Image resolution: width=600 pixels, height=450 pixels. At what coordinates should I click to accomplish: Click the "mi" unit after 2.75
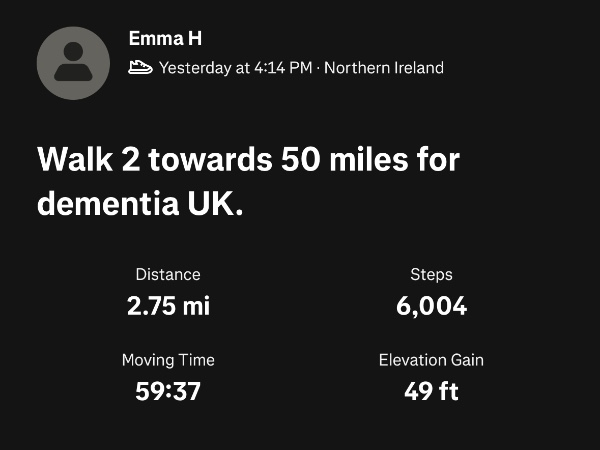click(x=196, y=306)
